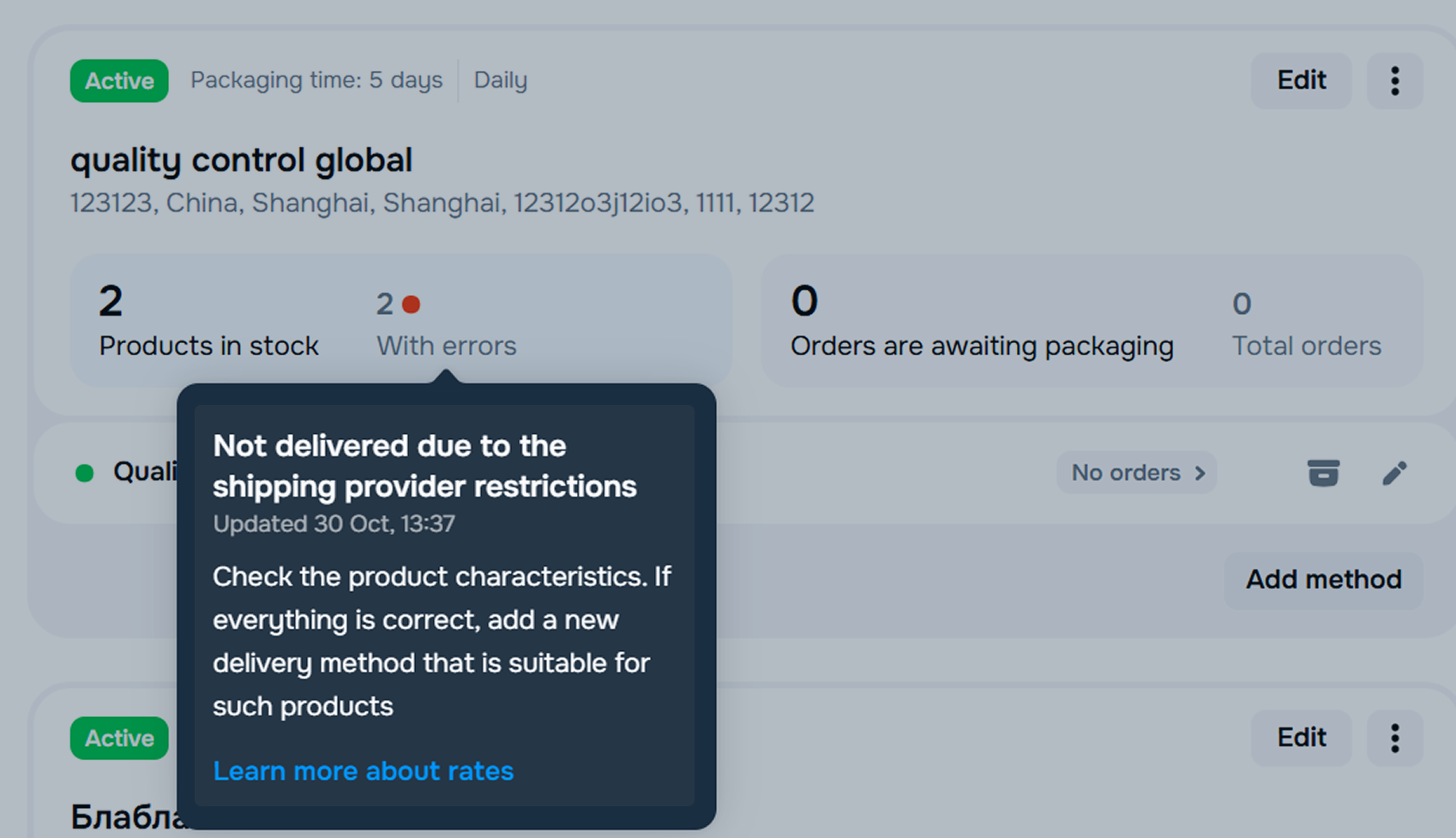Click the chevron arrow in the No orders chip

coord(1200,473)
